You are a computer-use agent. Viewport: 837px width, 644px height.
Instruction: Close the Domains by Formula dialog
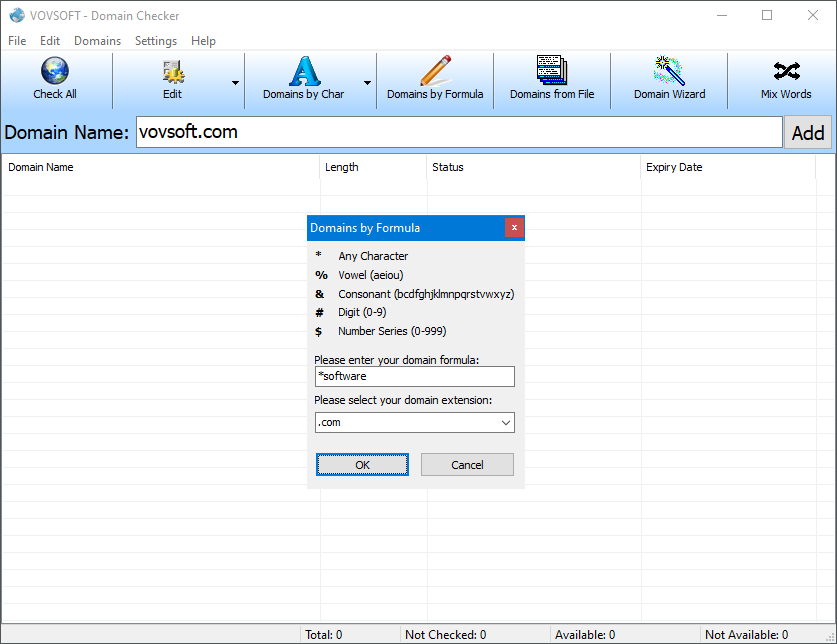point(514,227)
